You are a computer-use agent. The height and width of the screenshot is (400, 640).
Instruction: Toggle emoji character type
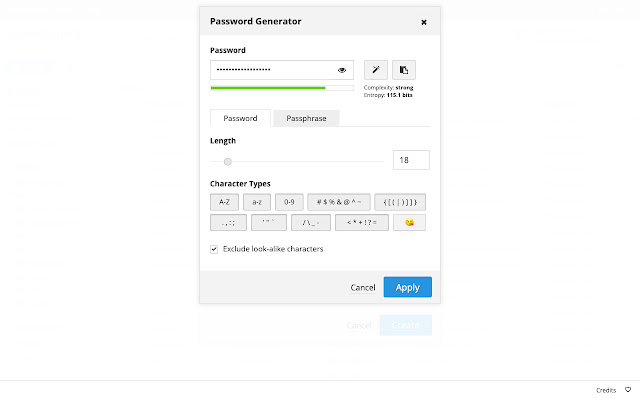pyautogui.click(x=410, y=222)
